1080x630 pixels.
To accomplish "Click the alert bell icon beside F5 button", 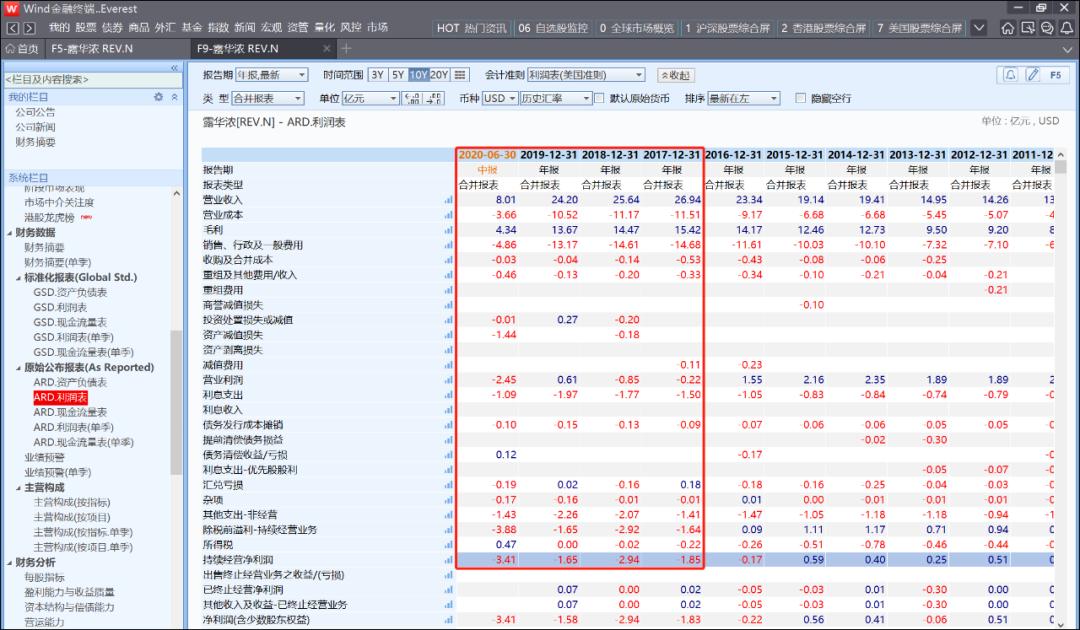I will 1010,75.
